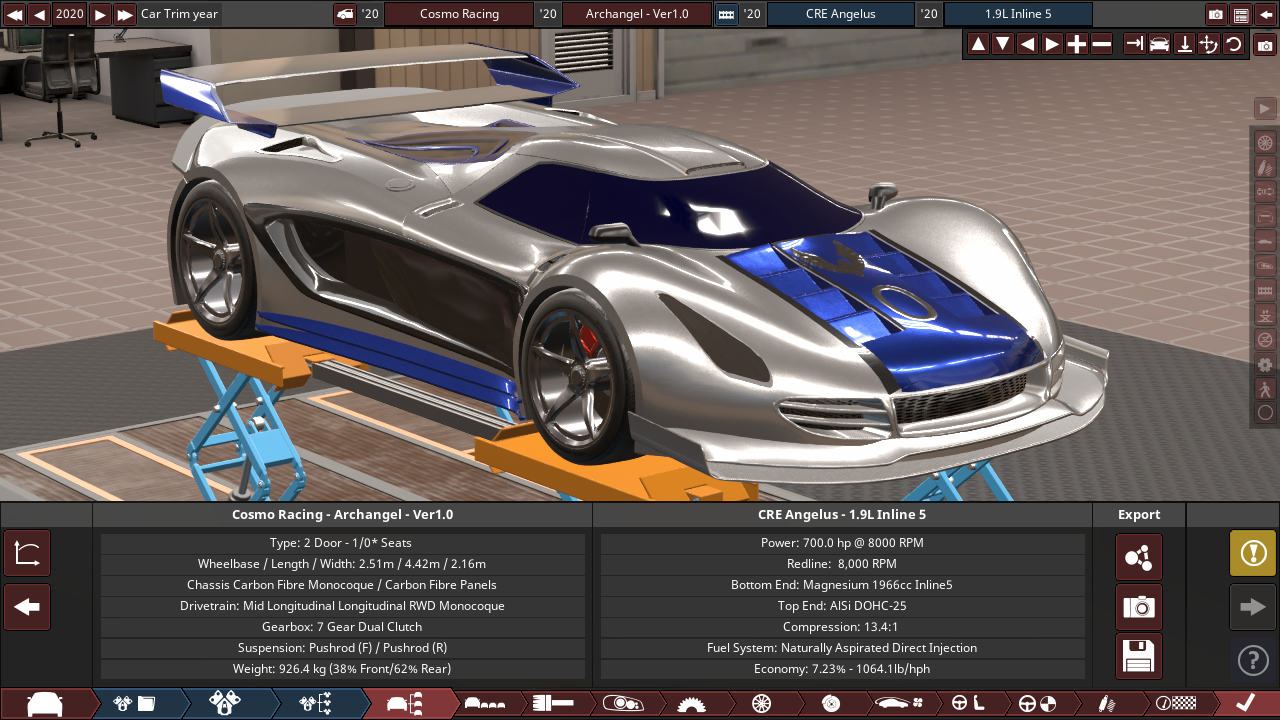Screen dimensions: 1280x720
Task: Click the move-and-rotate axes camera icon
Action: 1209,44
